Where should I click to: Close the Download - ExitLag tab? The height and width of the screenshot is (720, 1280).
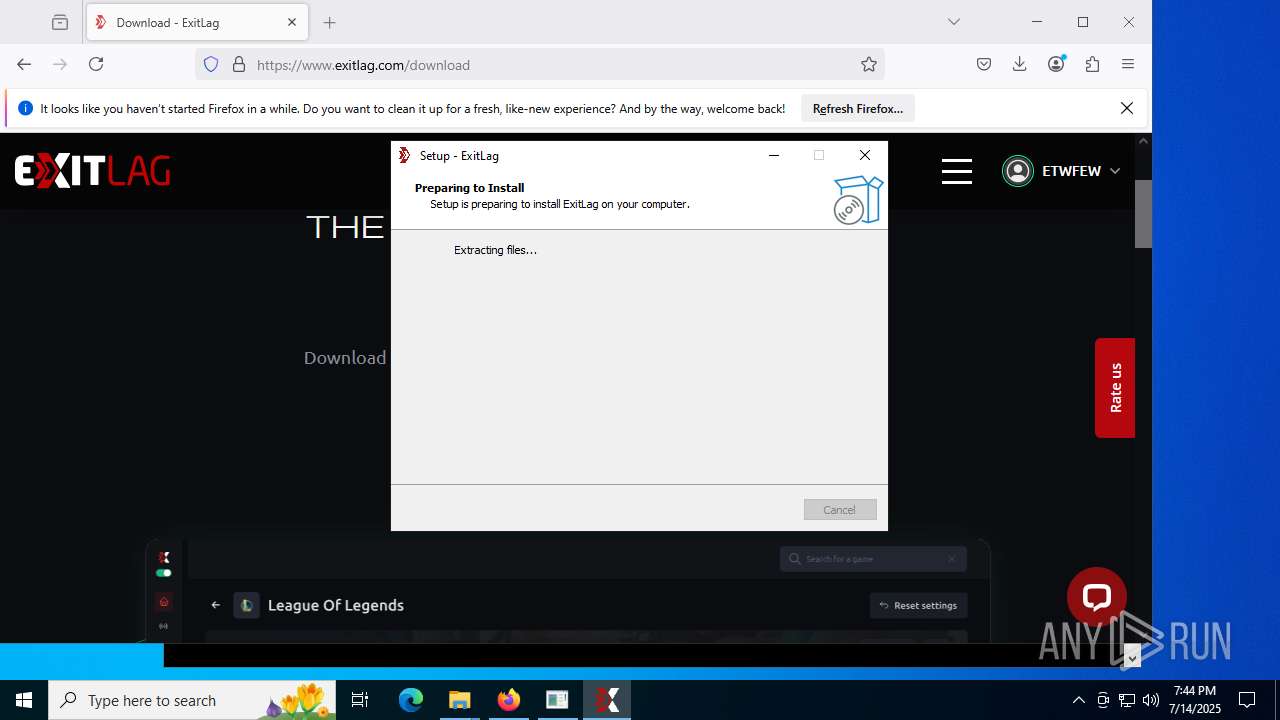(292, 22)
